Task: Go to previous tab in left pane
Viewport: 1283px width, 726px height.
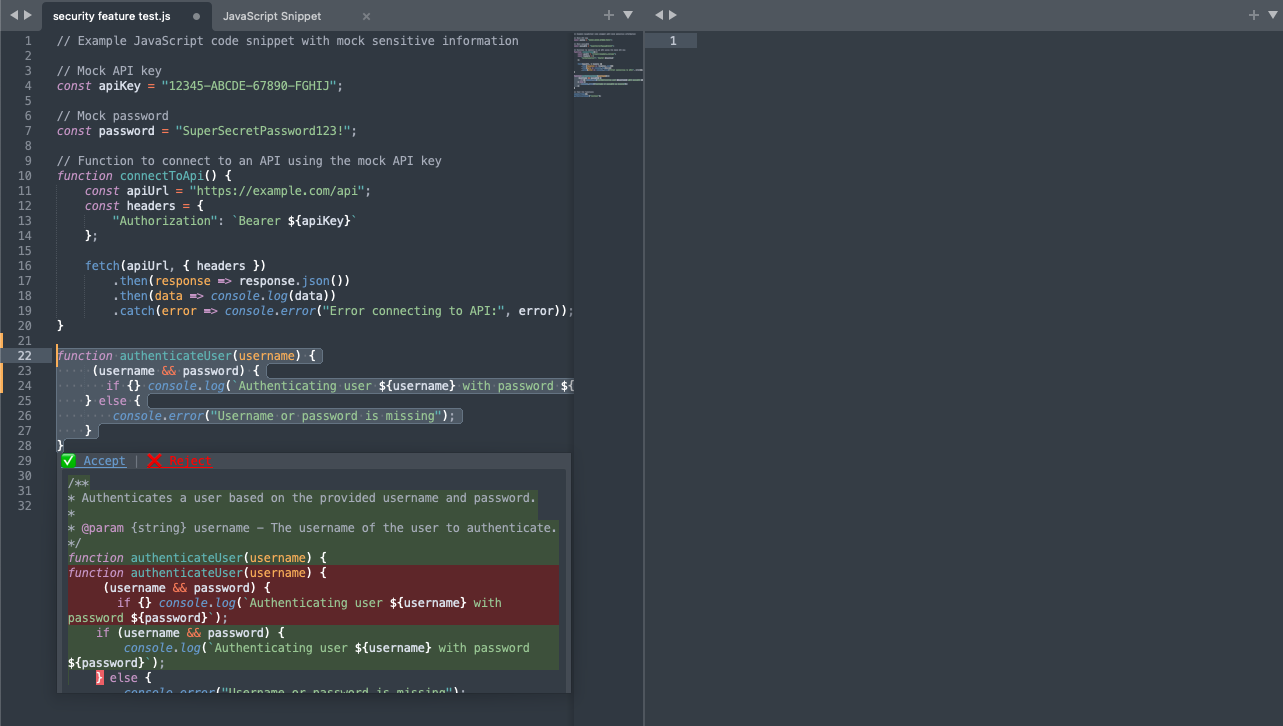Action: tap(13, 15)
